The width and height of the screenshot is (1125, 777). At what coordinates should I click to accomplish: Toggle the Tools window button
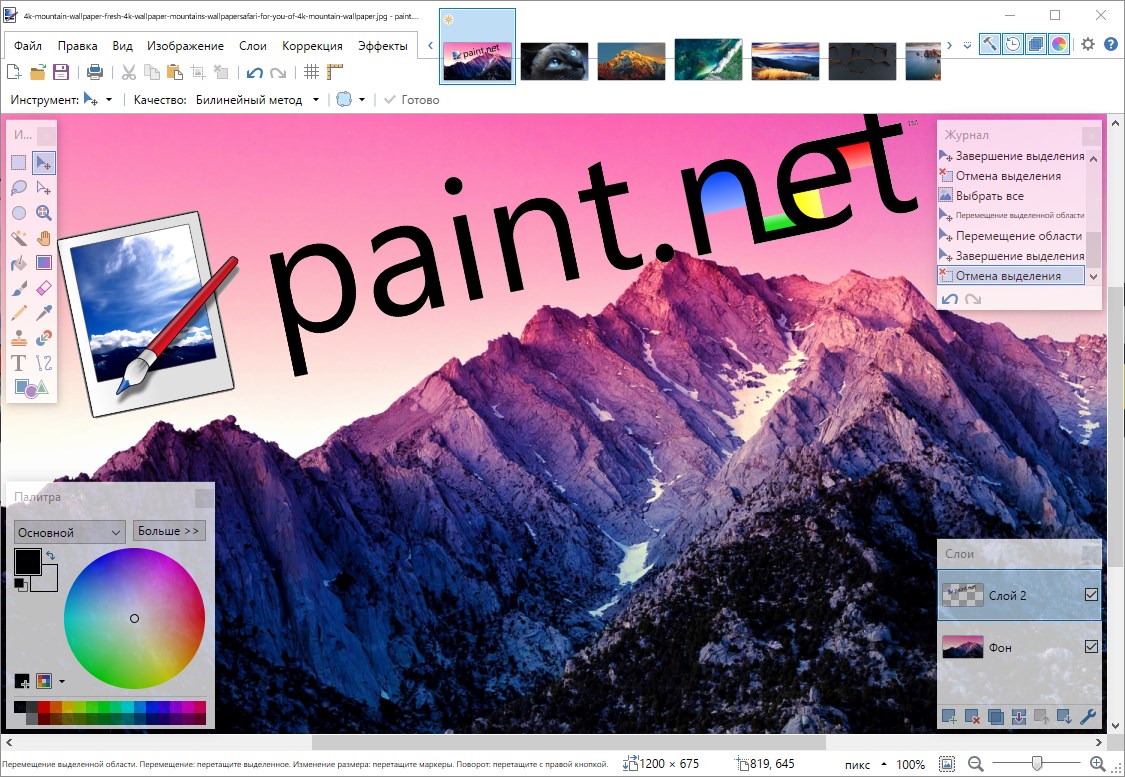(x=989, y=44)
